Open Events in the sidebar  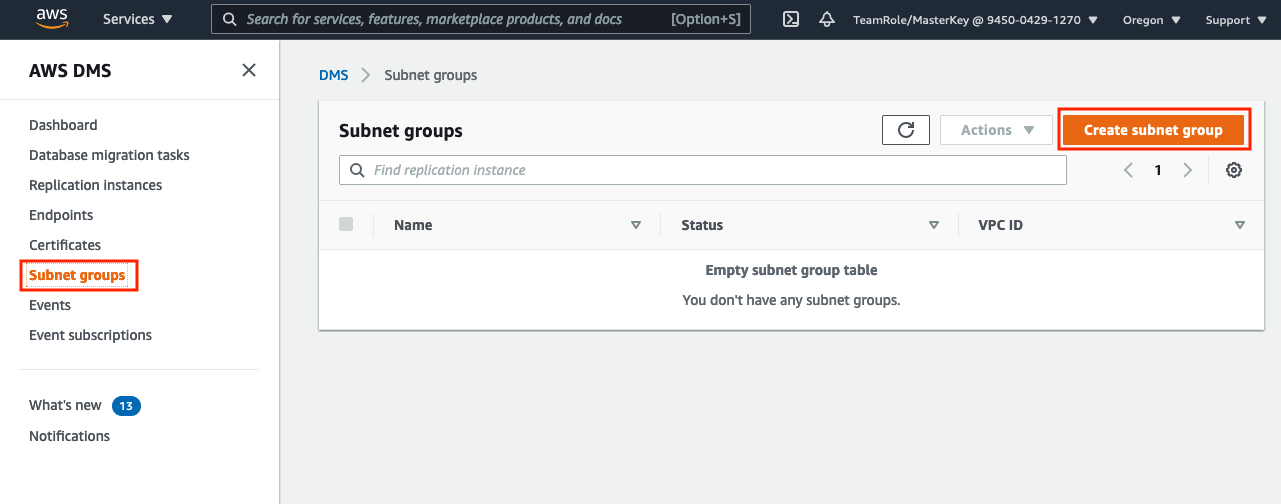click(x=50, y=305)
